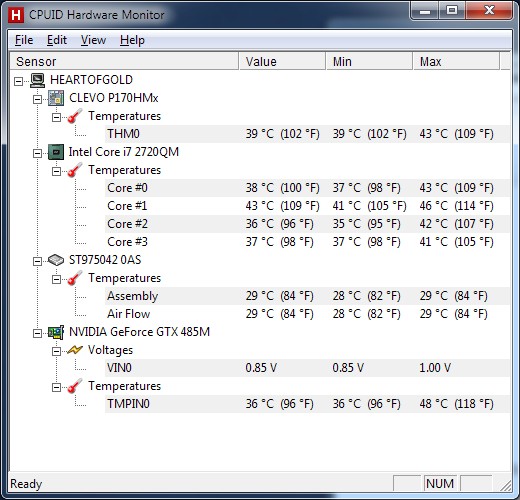Select the Core #3 row
The width and height of the screenshot is (520, 500).
(307, 242)
